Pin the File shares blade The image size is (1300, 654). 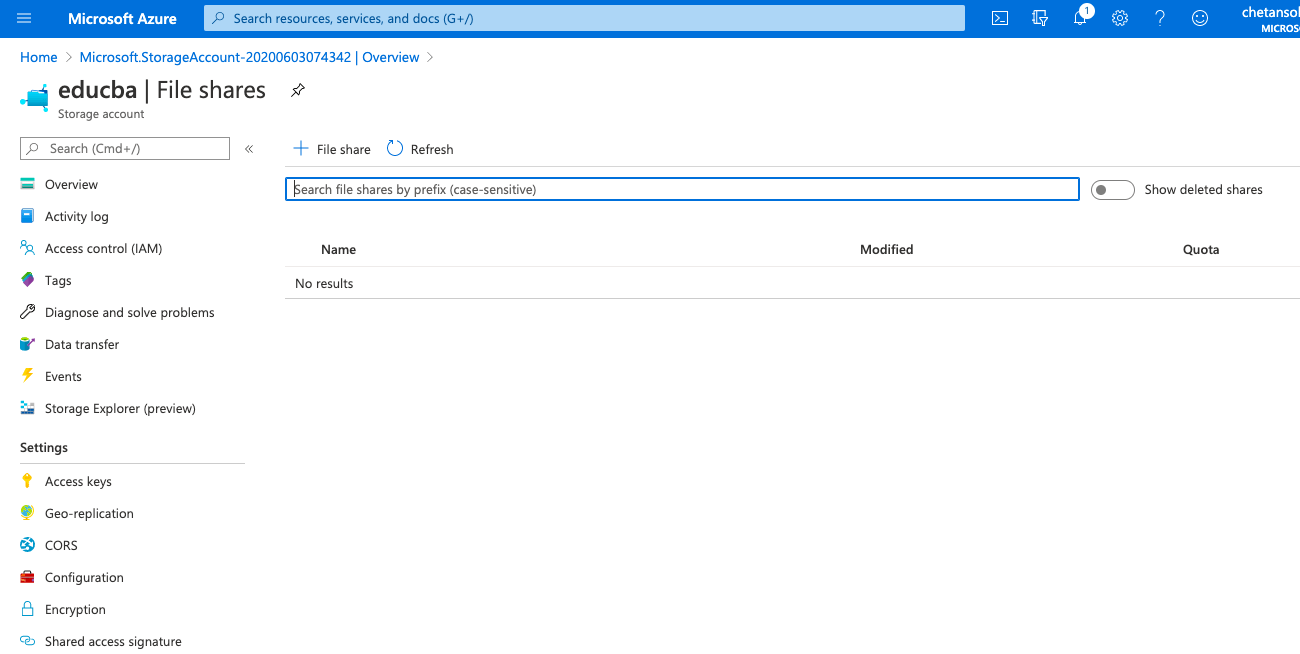(x=297, y=90)
